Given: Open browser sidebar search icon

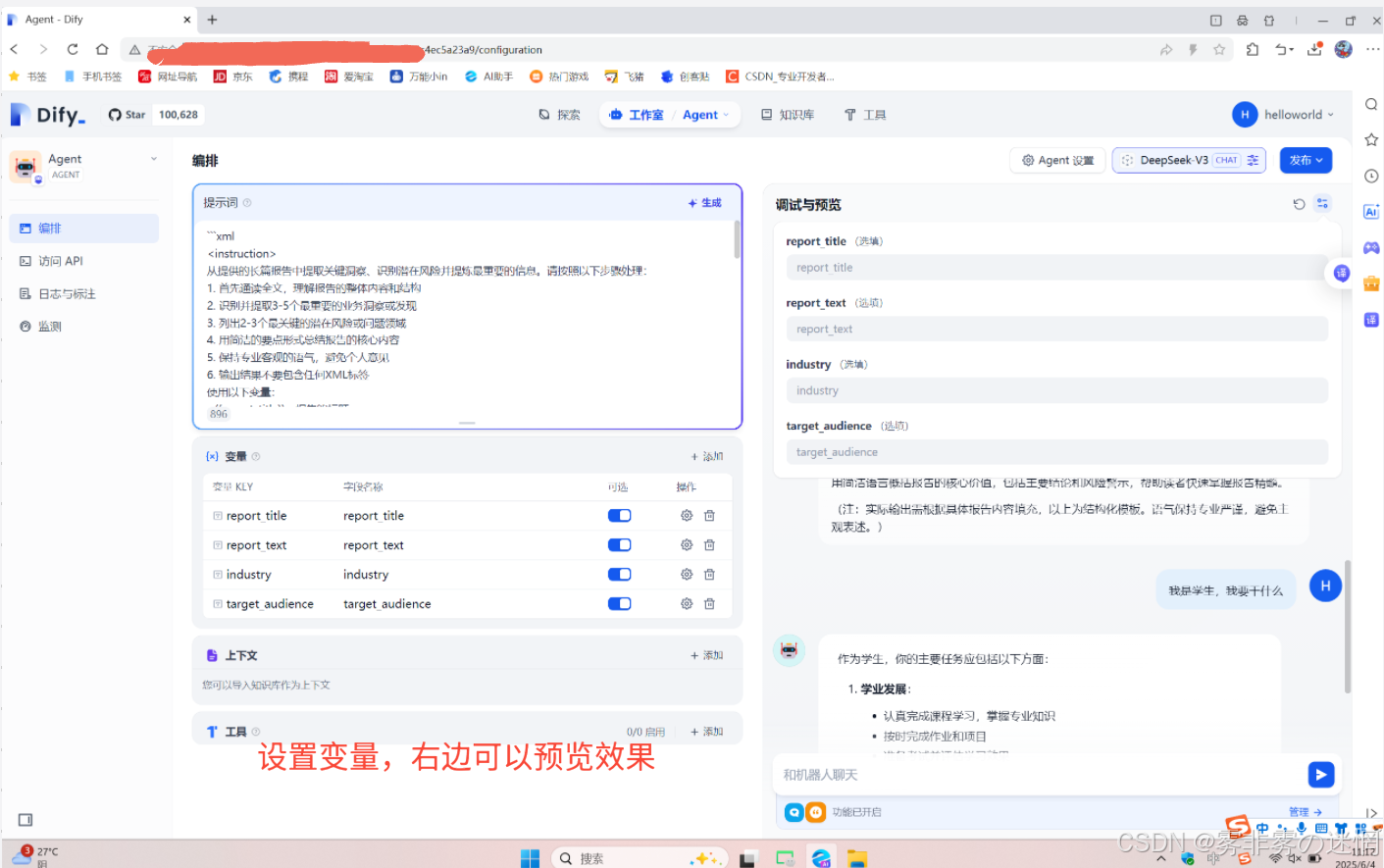Looking at the screenshot, I should 1371,105.
